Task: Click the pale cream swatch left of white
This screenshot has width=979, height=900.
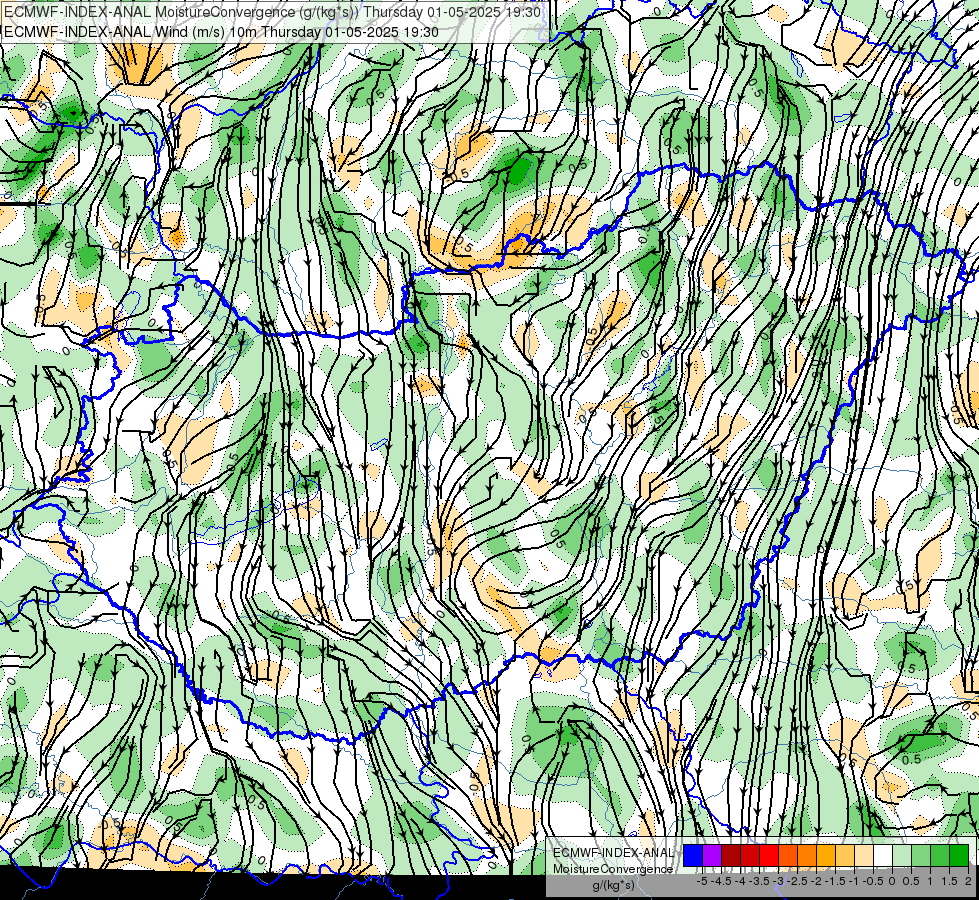Action: coord(864,855)
